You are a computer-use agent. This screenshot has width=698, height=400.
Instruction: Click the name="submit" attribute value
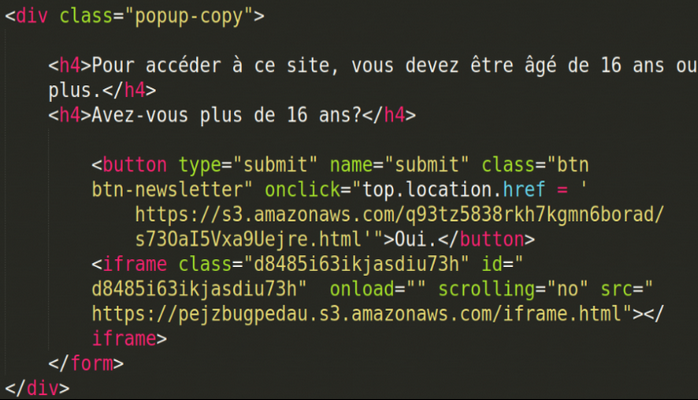coord(426,165)
